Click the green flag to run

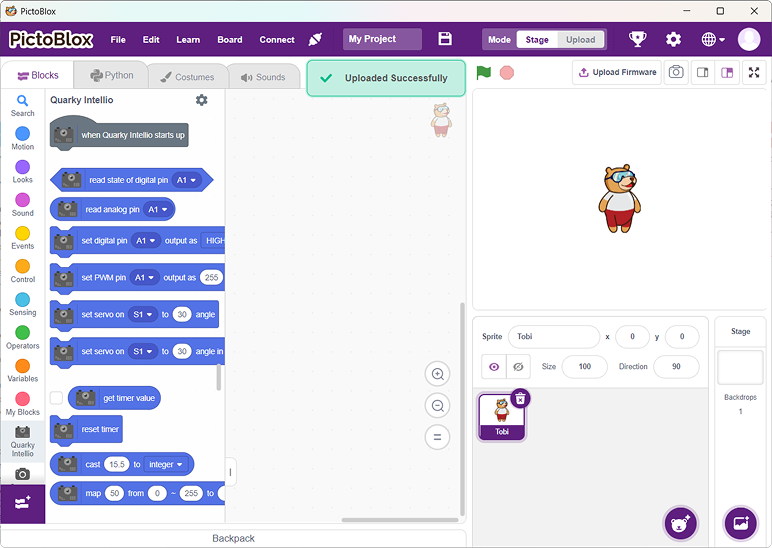[x=484, y=73]
